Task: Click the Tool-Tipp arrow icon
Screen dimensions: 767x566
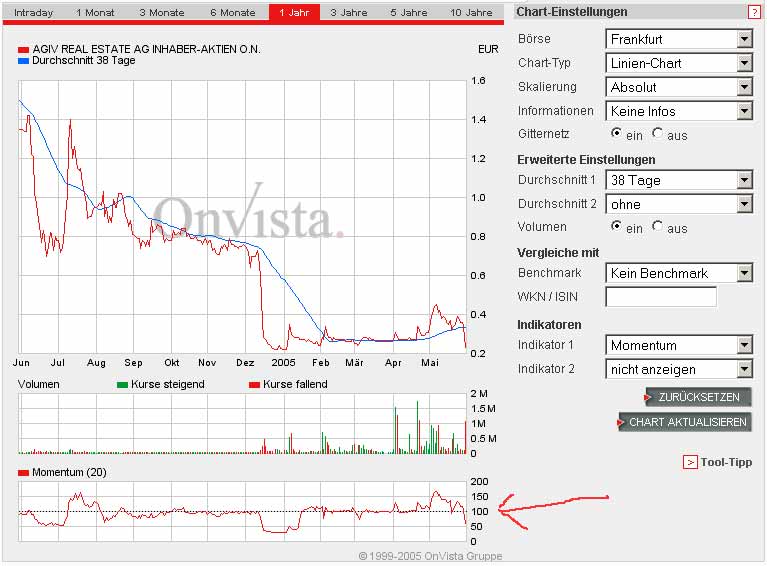Action: [x=690, y=462]
